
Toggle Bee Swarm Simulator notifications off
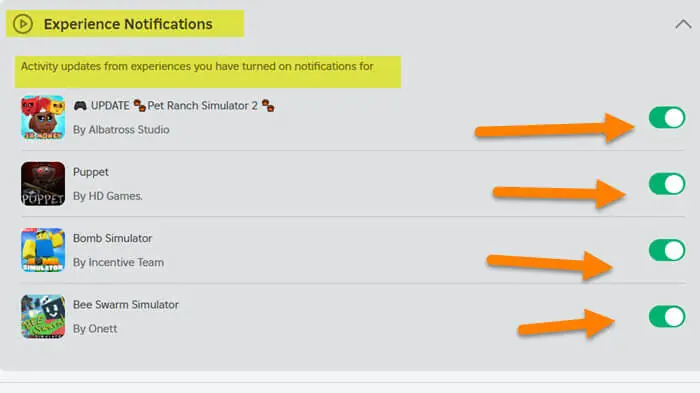(x=667, y=316)
